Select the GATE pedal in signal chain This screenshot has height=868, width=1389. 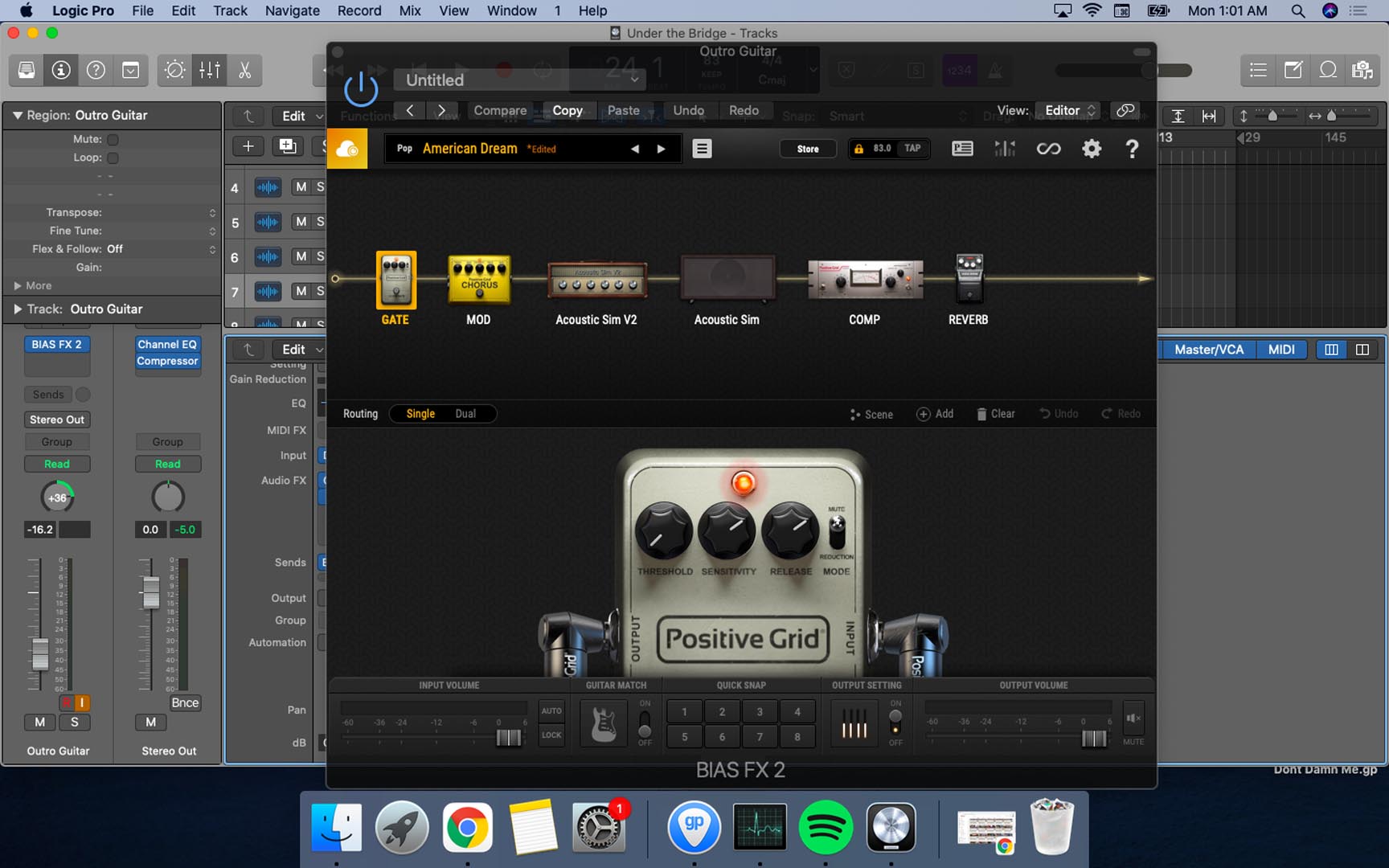[x=395, y=280]
